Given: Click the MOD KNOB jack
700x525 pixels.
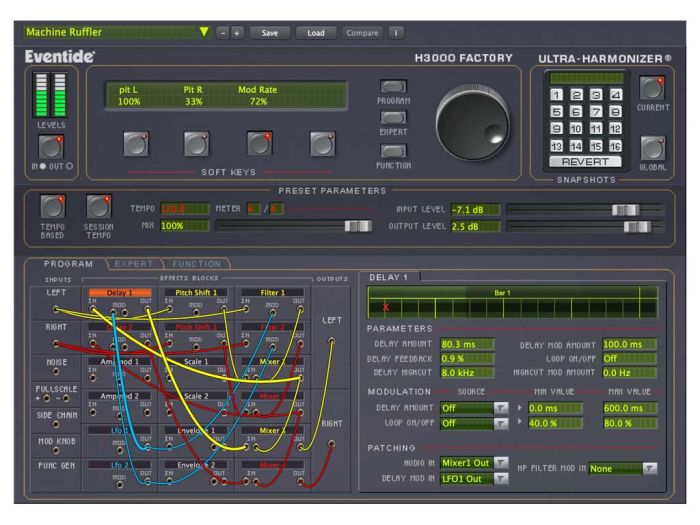Looking at the screenshot, I should tap(56, 450).
